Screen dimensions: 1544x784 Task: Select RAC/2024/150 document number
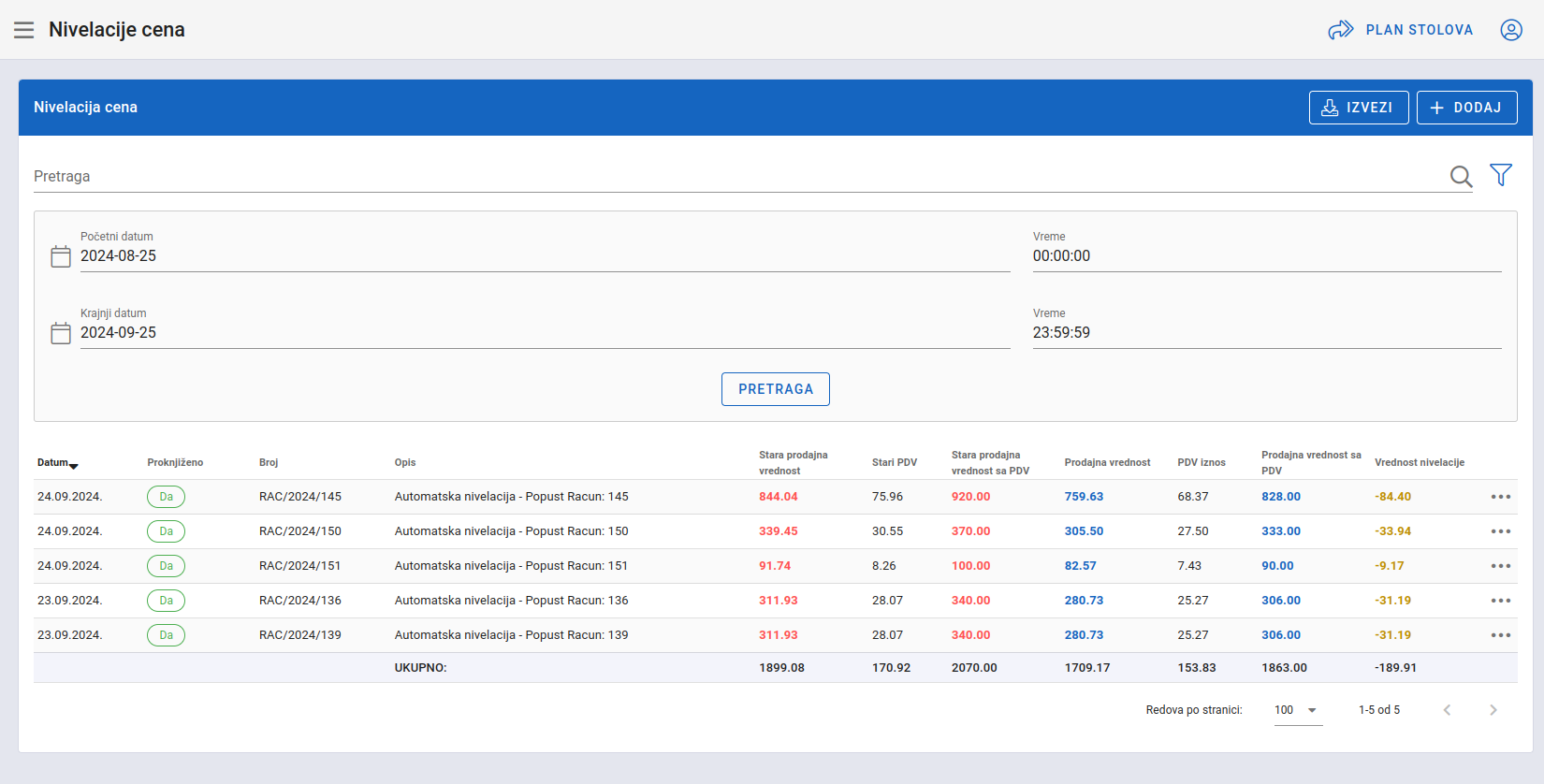tap(300, 531)
